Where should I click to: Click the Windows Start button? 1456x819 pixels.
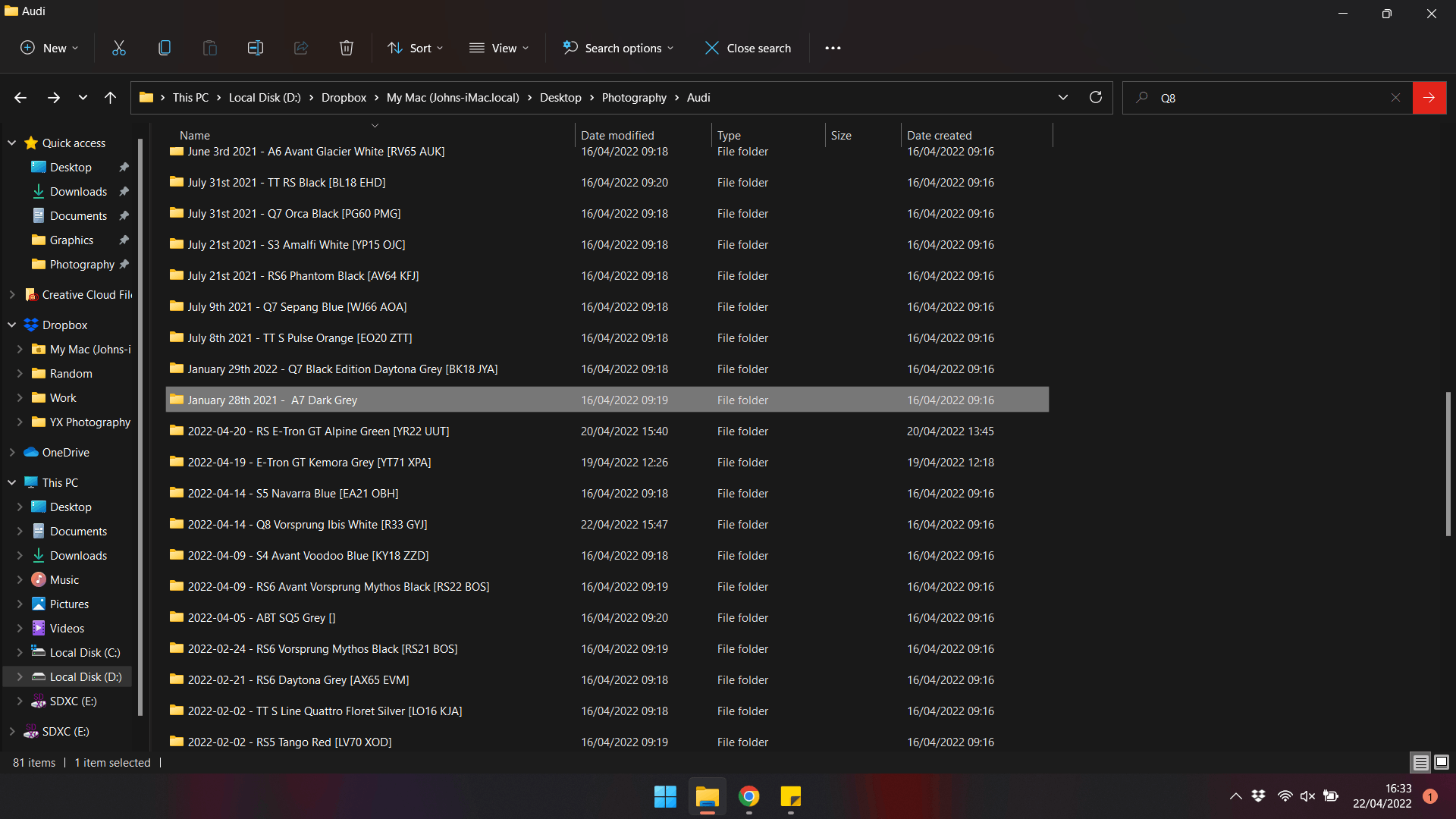pos(665,796)
